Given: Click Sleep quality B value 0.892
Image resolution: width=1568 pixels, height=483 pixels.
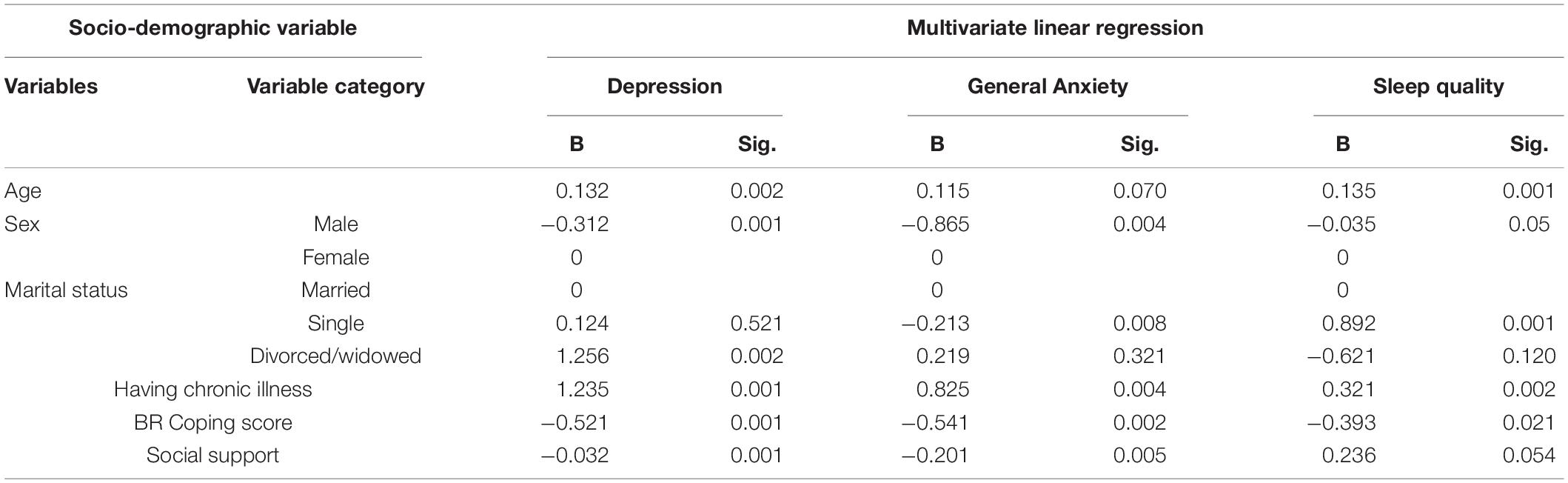Looking at the screenshot, I should [1349, 323].
